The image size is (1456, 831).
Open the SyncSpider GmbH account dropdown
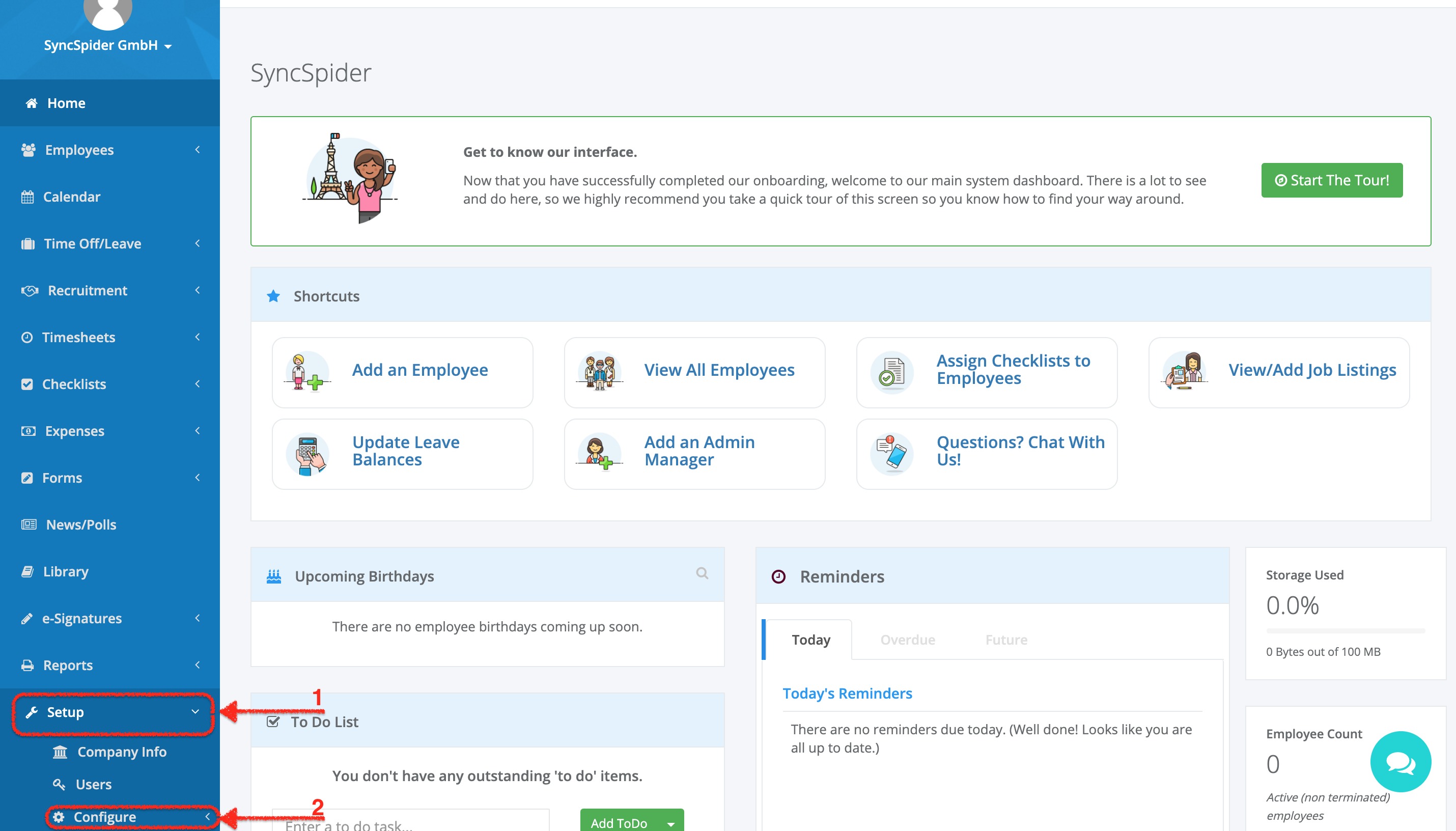click(108, 45)
